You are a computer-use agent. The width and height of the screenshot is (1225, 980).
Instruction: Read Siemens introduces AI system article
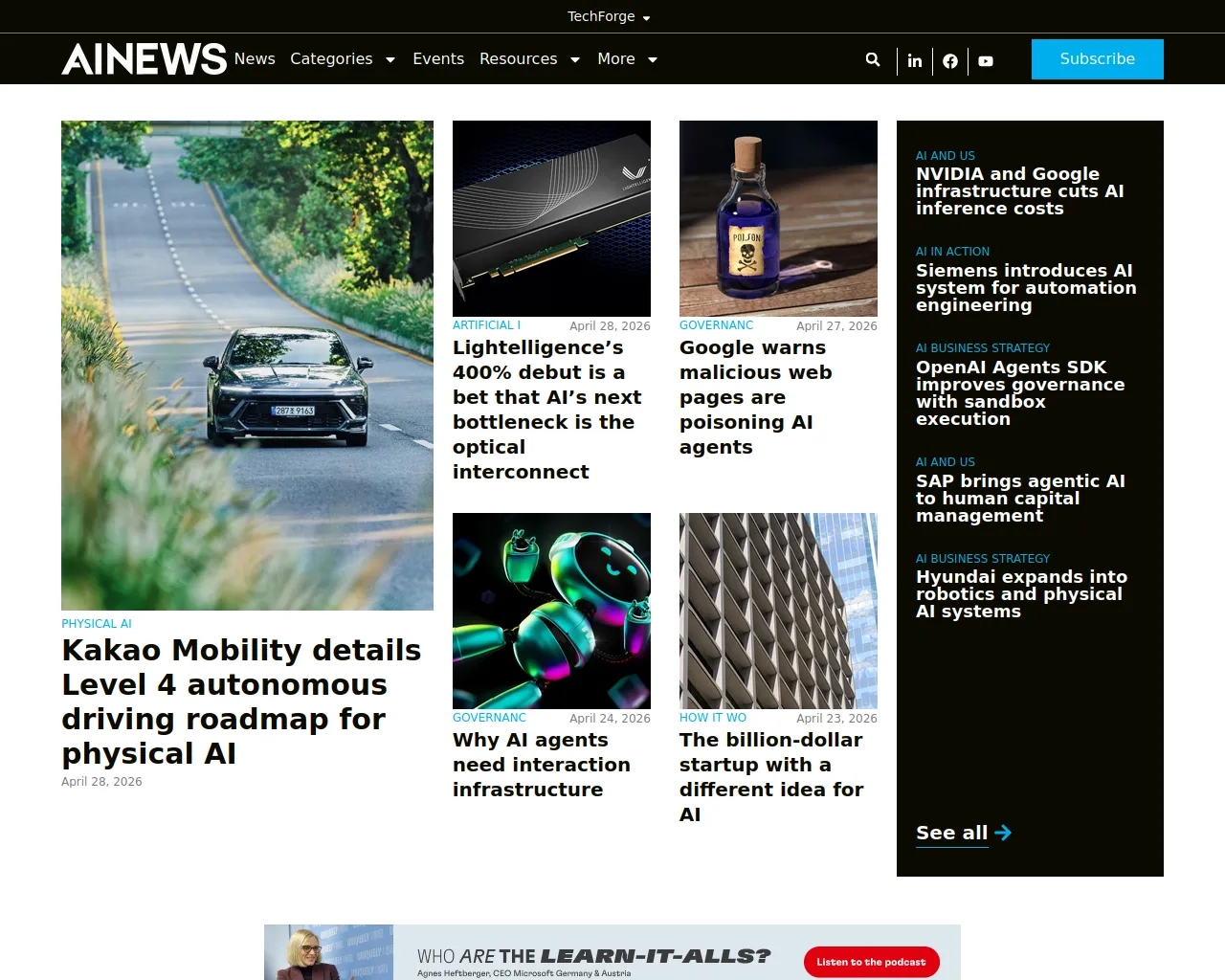(1026, 288)
